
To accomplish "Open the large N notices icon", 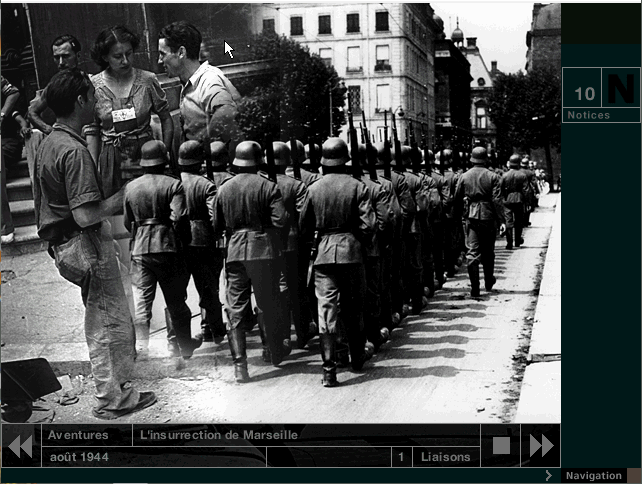I will (621, 89).
